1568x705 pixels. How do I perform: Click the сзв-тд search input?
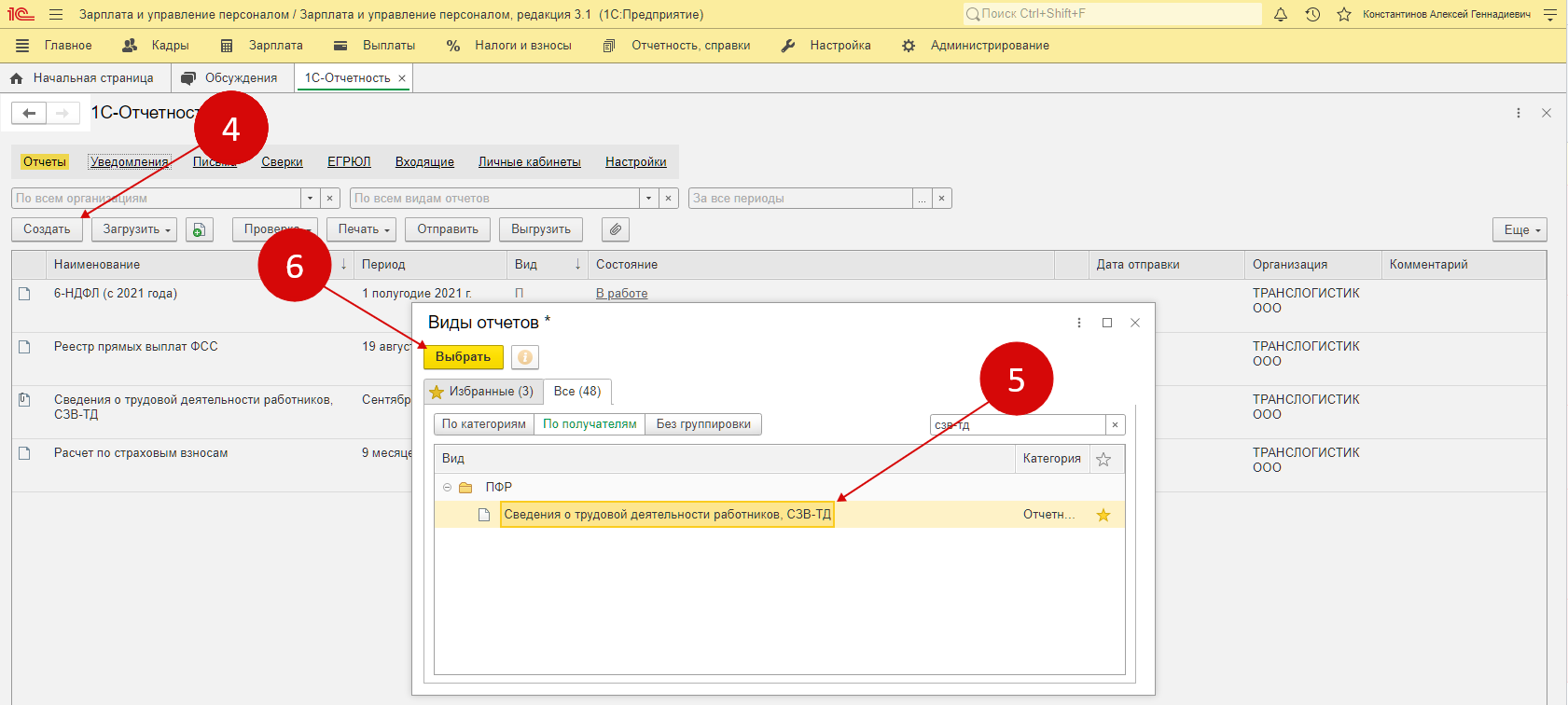point(1018,425)
